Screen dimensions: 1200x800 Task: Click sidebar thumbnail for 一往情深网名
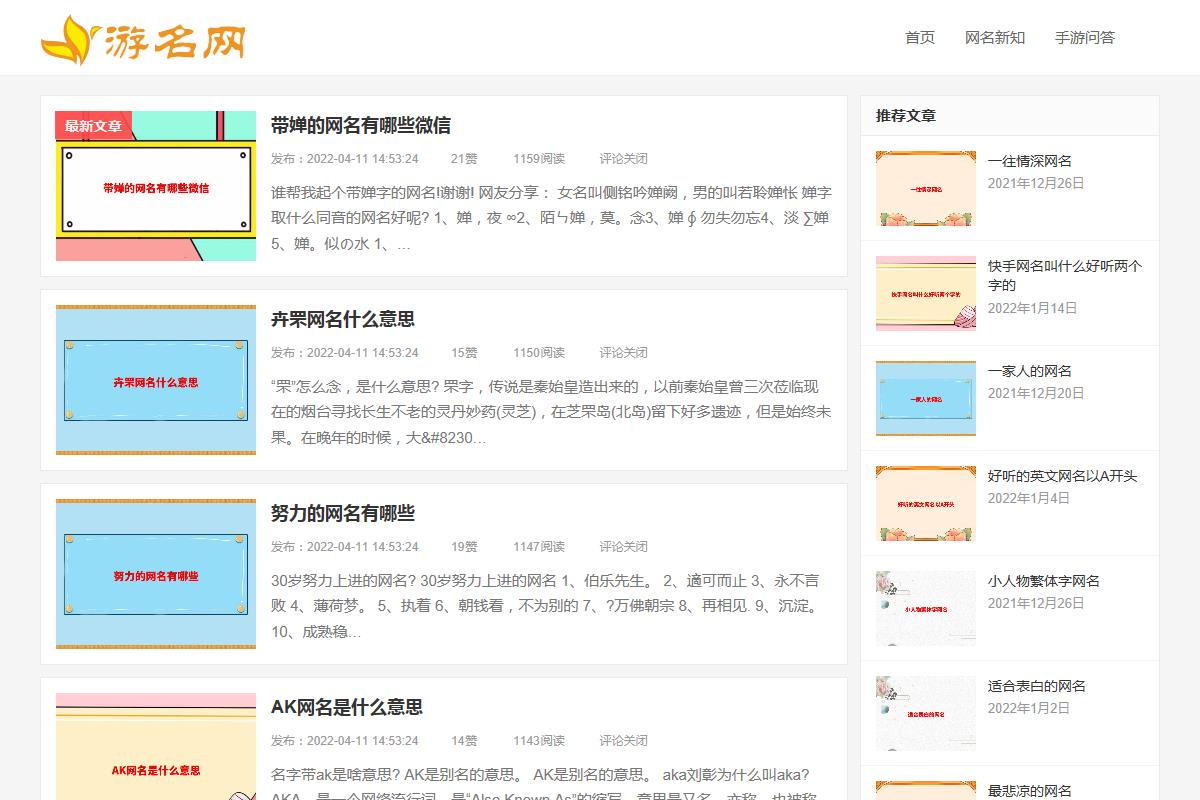pyautogui.click(x=926, y=188)
